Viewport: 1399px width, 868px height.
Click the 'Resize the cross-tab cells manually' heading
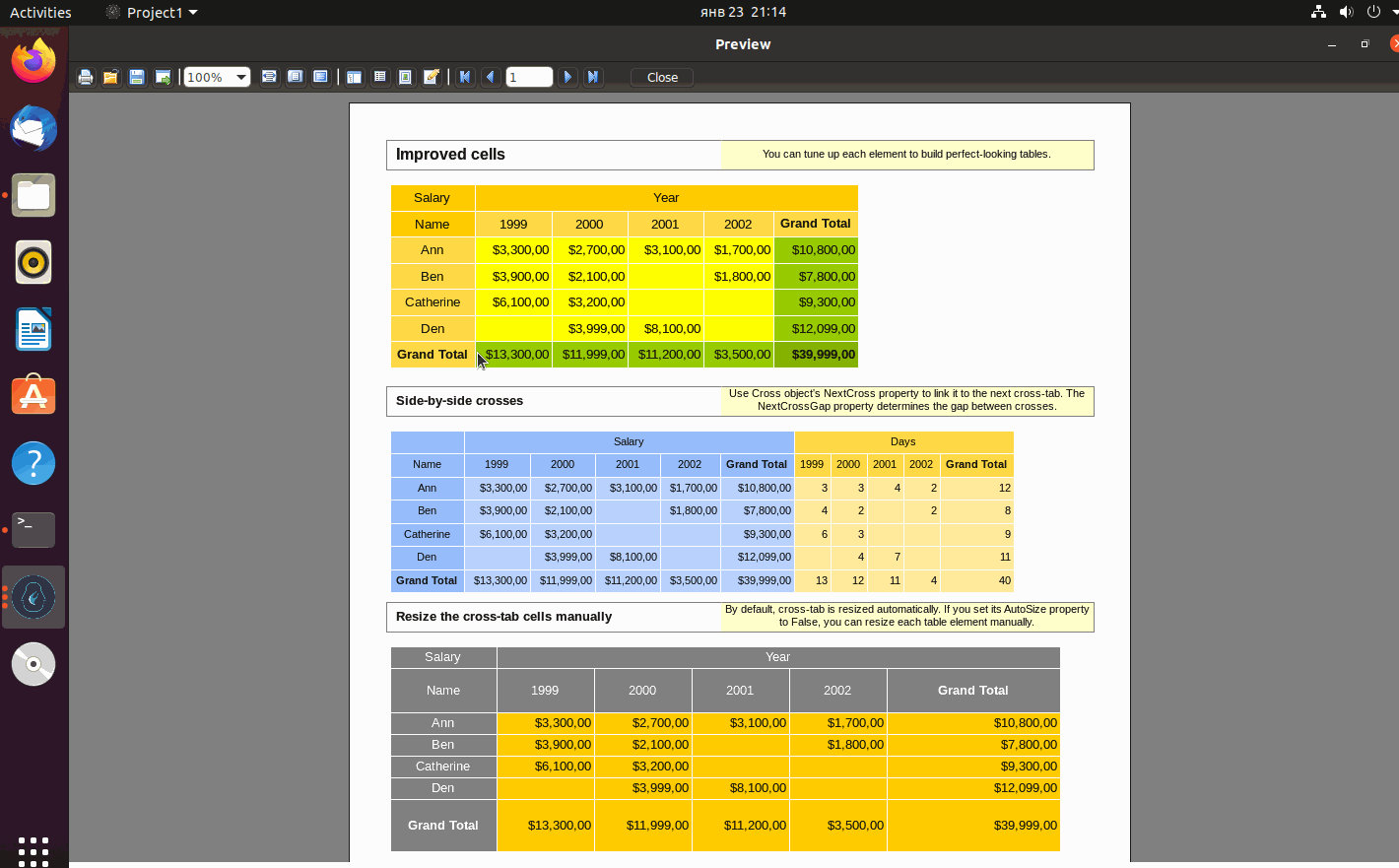503,617
